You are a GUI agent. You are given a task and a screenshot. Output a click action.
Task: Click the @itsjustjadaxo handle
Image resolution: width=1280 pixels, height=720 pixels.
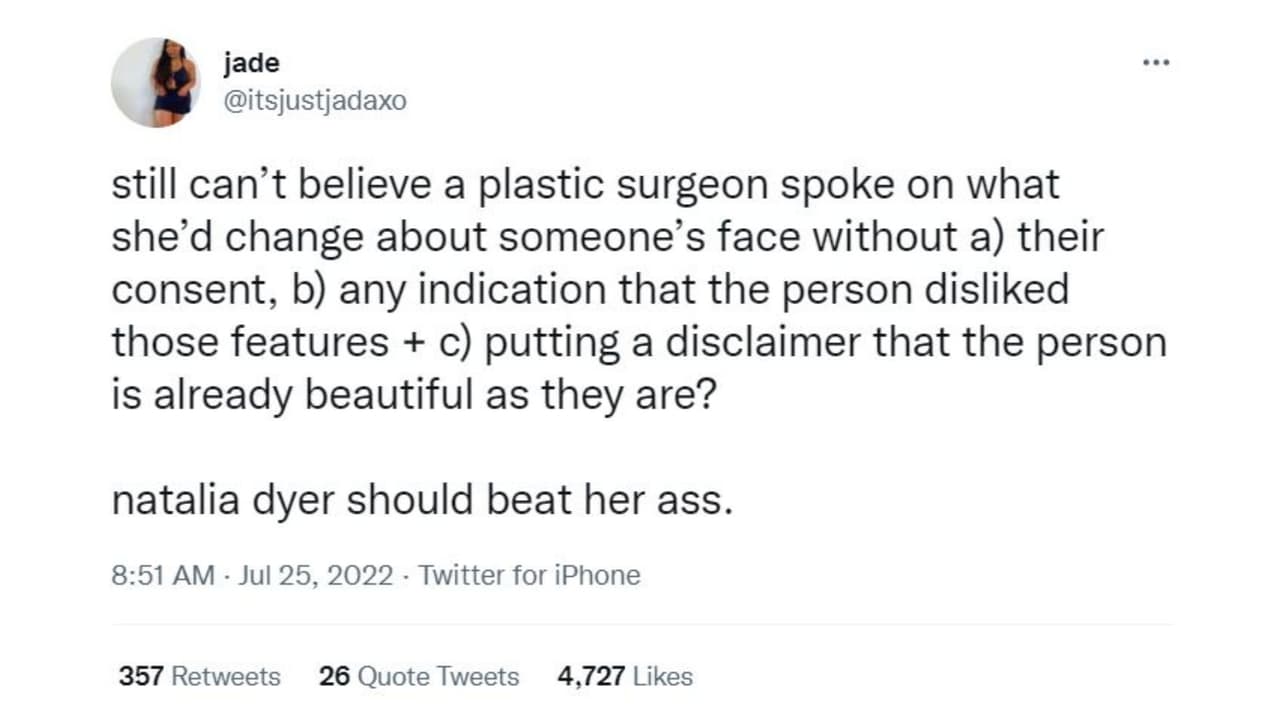(x=316, y=101)
